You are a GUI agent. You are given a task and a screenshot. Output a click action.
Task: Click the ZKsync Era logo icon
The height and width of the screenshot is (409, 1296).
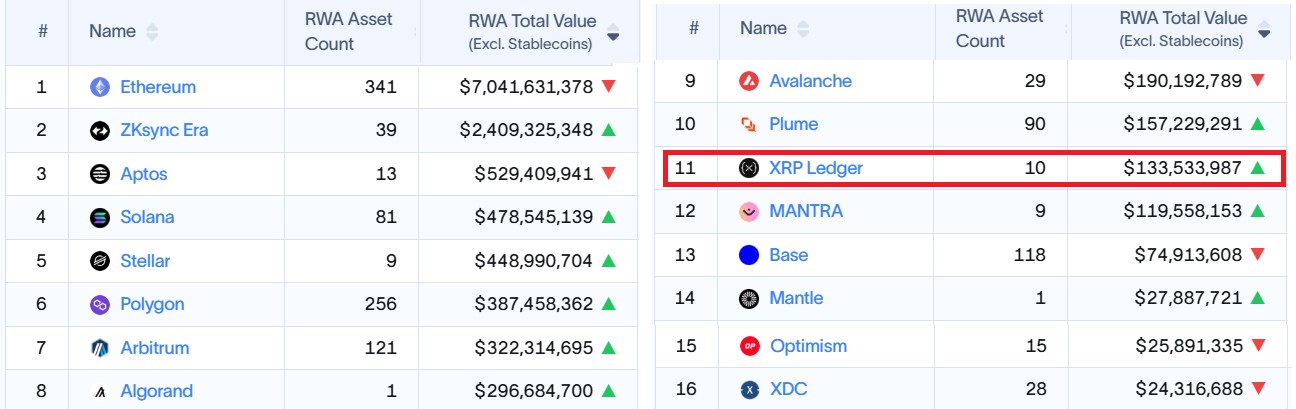(x=100, y=130)
